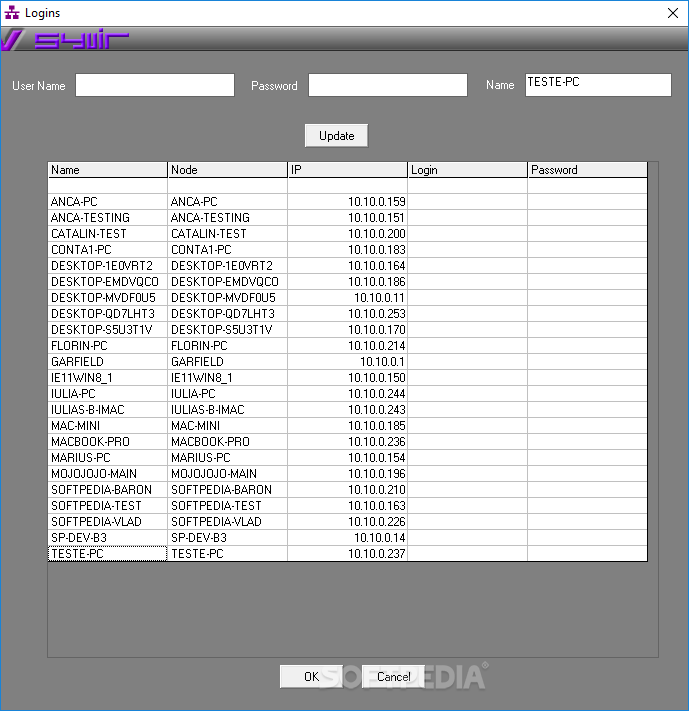
Task: Select CONTA1-PC in Name column
Action: pos(108,250)
